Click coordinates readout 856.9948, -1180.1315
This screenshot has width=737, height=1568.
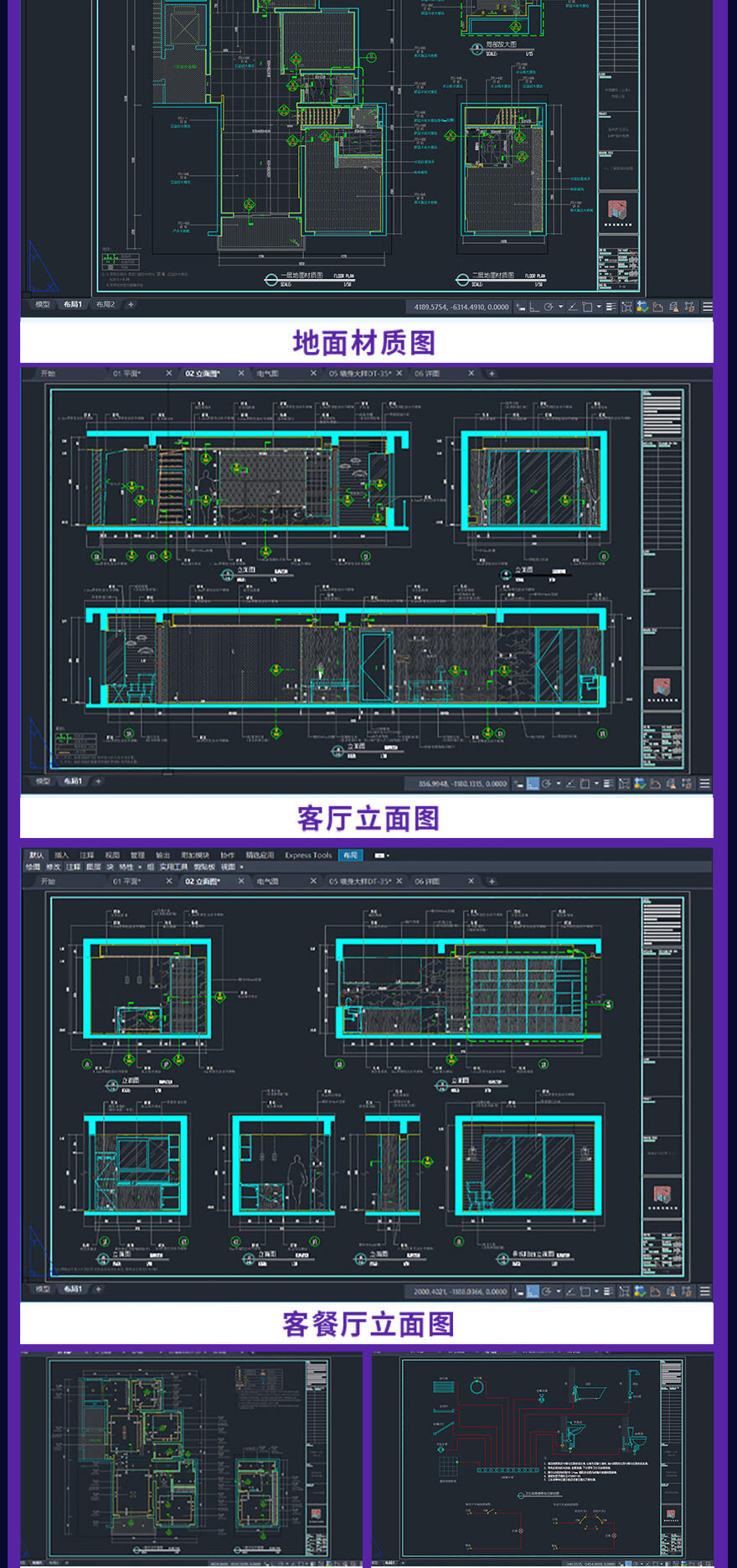pos(462,784)
